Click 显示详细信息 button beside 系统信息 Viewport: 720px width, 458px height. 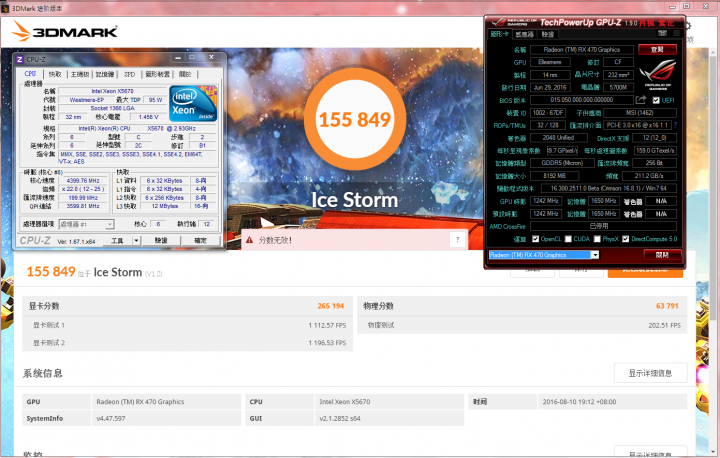coord(650,373)
